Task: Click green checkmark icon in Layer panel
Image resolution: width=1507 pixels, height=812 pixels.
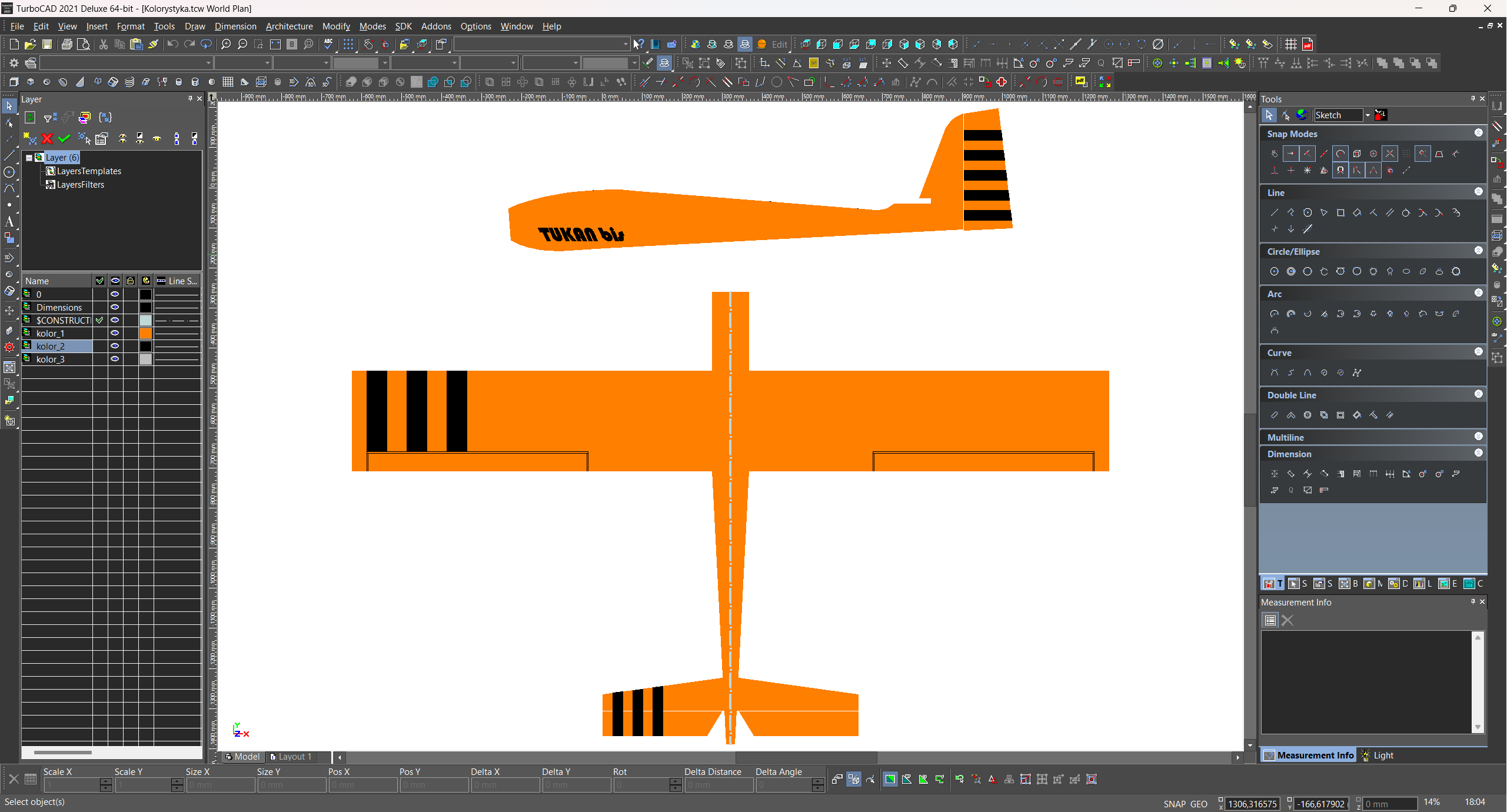Action: (64, 139)
